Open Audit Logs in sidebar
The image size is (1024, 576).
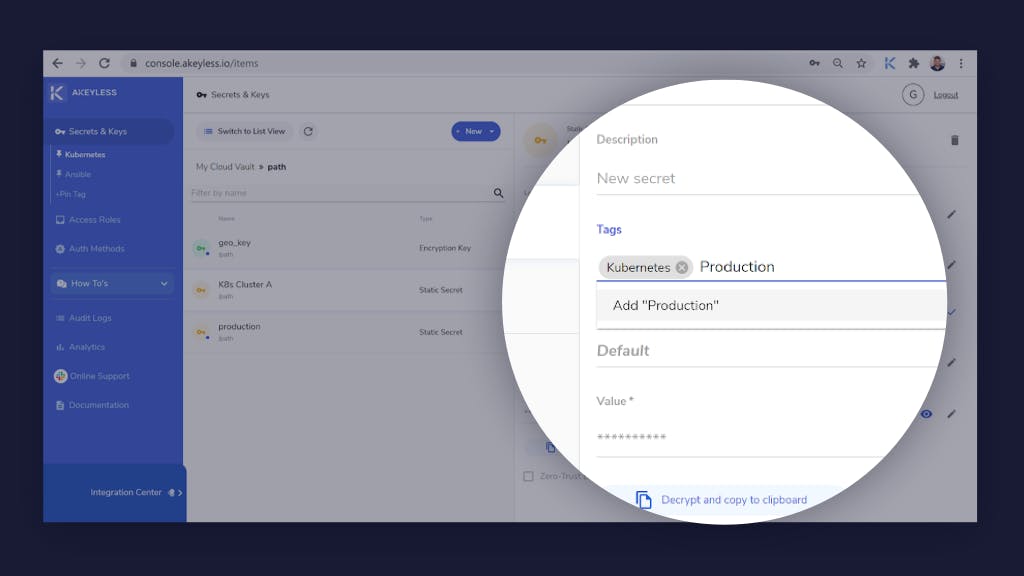pyautogui.click(x=90, y=318)
